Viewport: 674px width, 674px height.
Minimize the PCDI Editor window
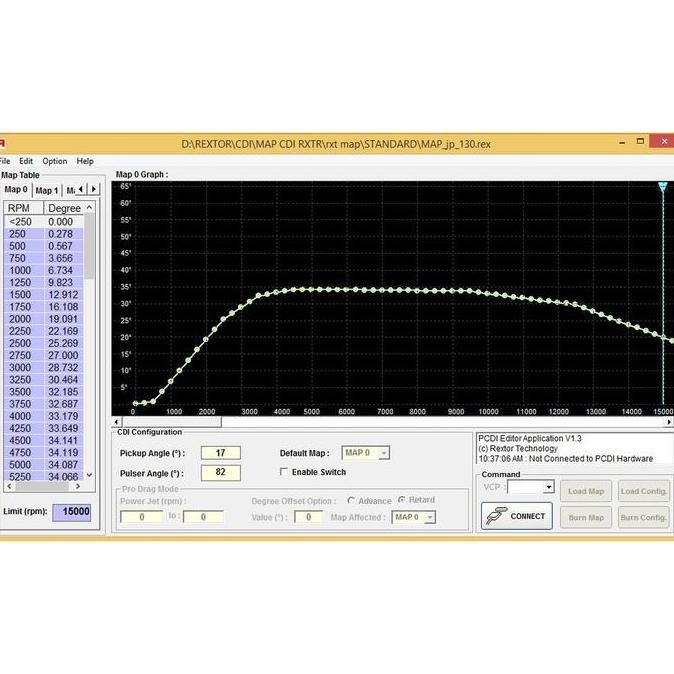tap(622, 142)
